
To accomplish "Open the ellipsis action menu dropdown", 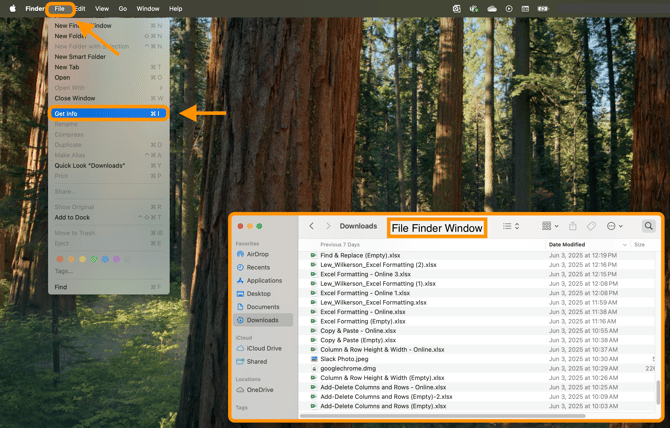I will point(614,226).
